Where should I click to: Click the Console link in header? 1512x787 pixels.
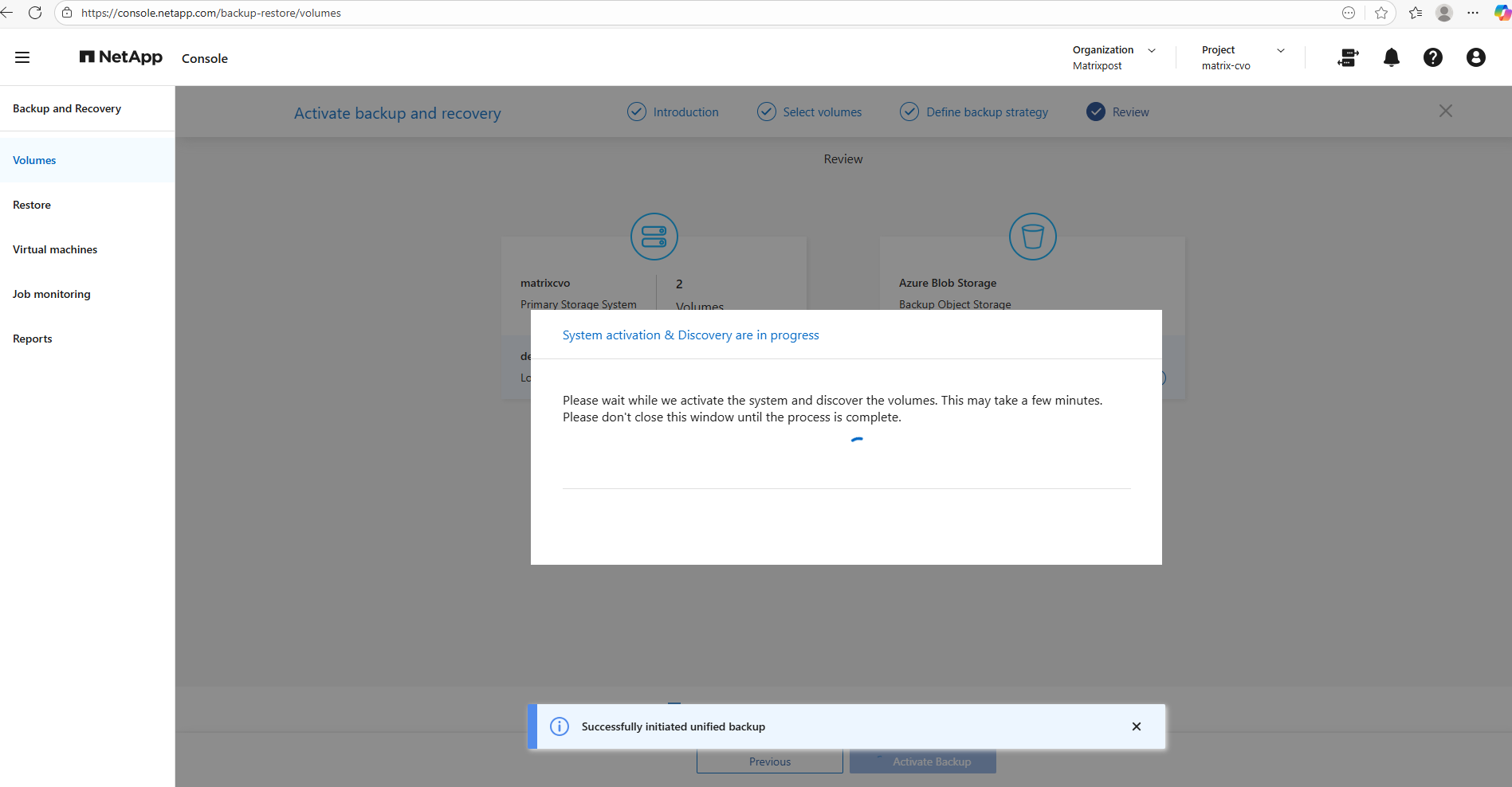coord(205,58)
